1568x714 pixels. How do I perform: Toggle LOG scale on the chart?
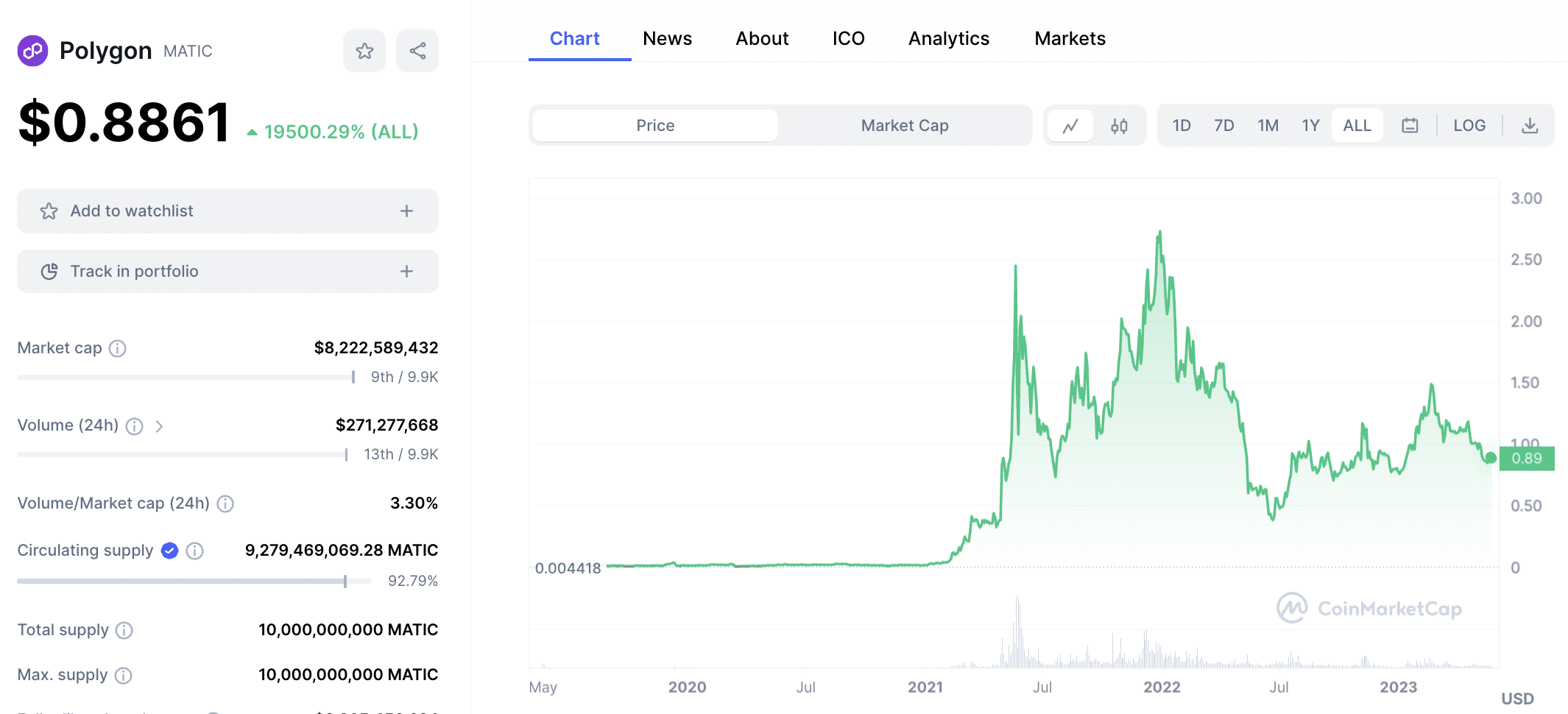tap(1469, 126)
